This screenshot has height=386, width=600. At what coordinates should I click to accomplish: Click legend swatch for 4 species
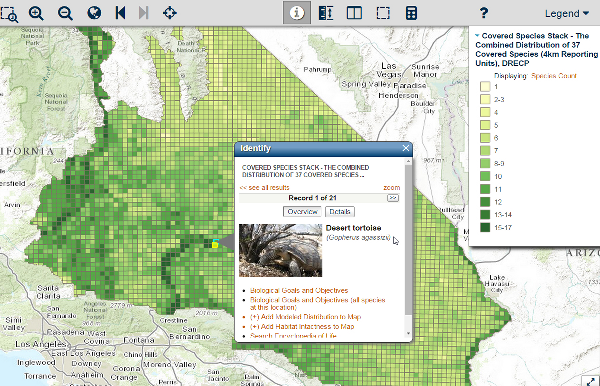click(x=485, y=112)
